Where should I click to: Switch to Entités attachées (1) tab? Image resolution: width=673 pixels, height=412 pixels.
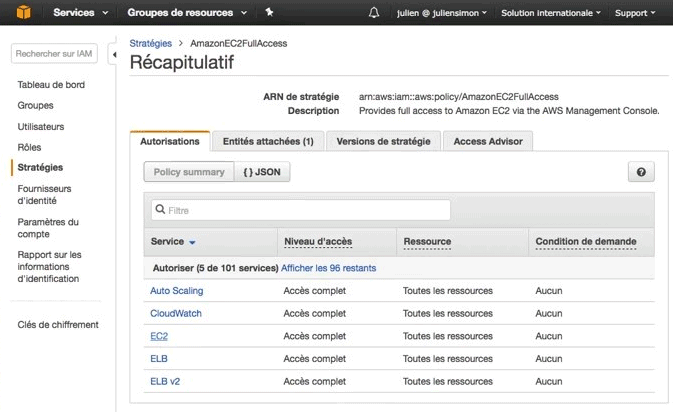pos(268,141)
